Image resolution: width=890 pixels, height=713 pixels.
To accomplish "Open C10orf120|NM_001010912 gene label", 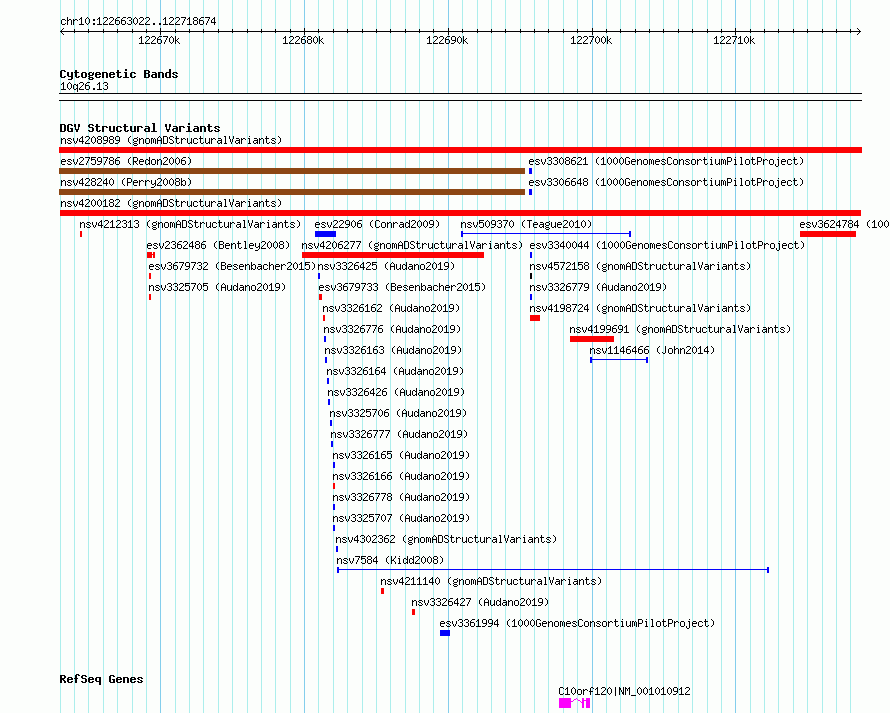I will click(x=624, y=691).
